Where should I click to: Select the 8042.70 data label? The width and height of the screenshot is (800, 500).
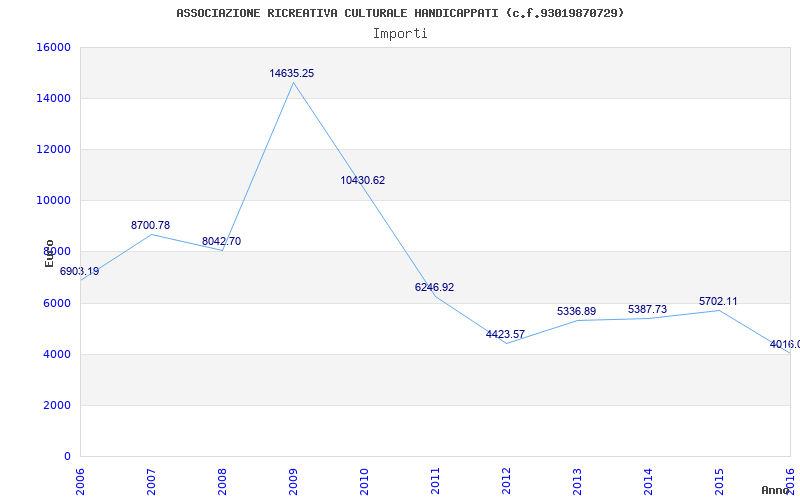coord(221,241)
